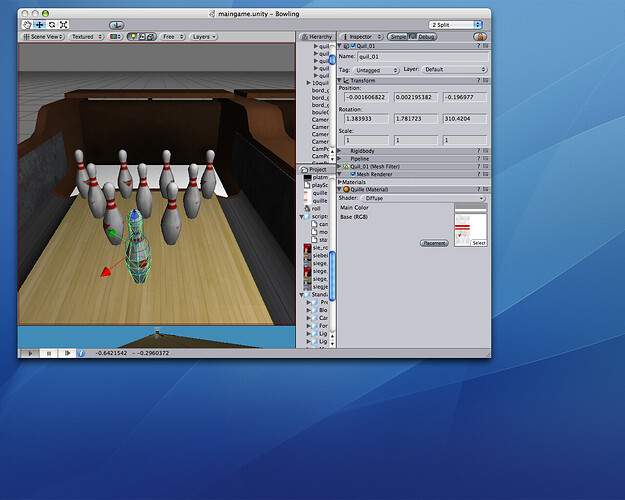Select the move tool in toolbar
Screen dimensions: 625x500
coord(39,24)
